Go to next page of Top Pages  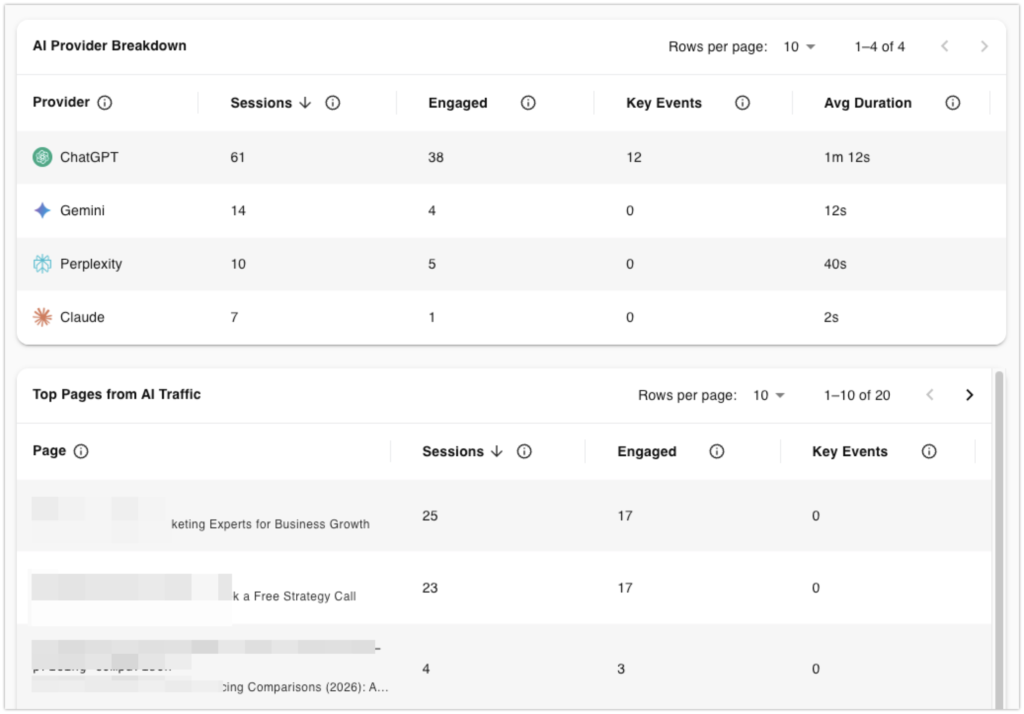pyautogui.click(x=969, y=395)
